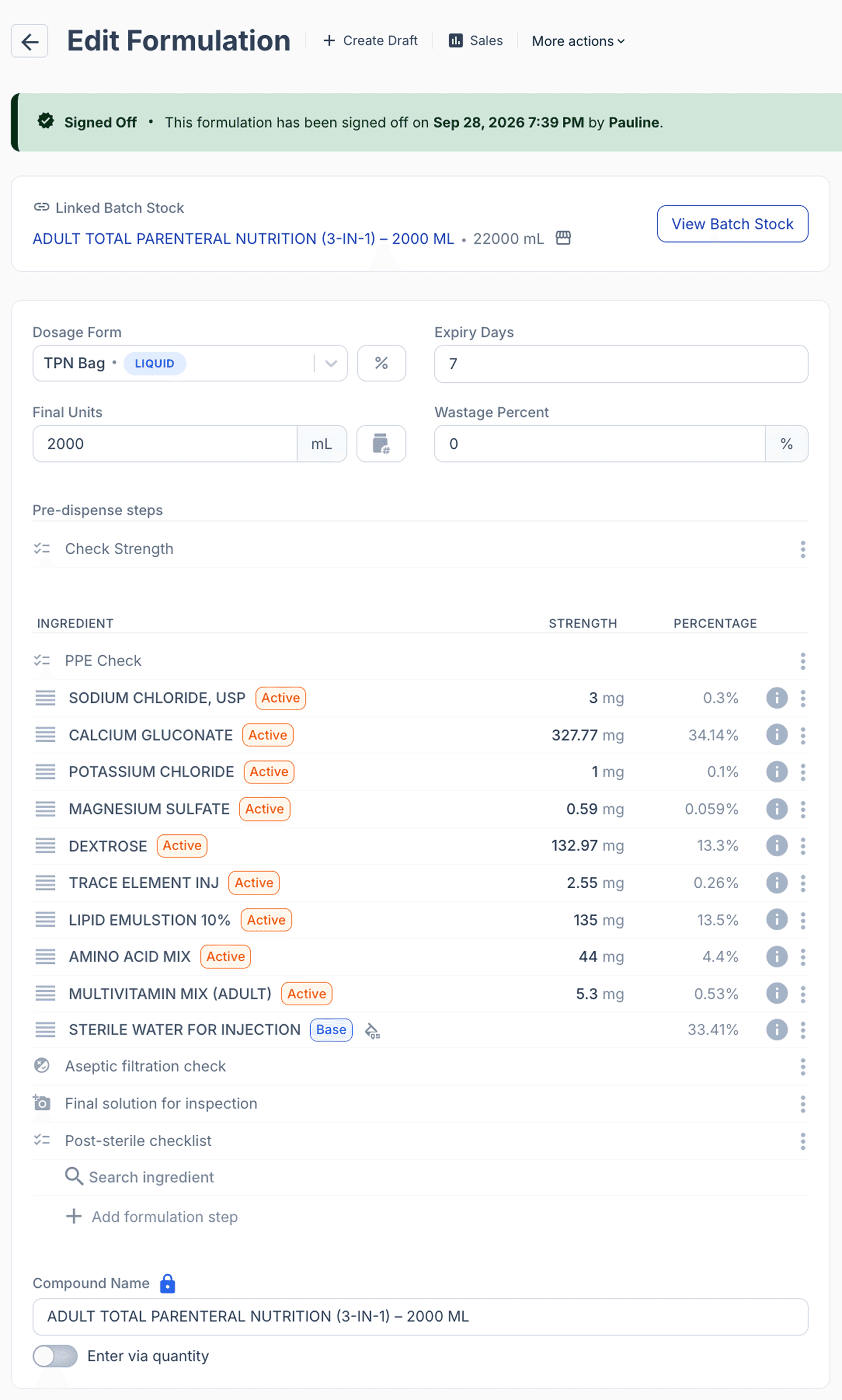The image size is (842, 1400).
Task: Open the Post-sterile checklist options menu
Action: [x=803, y=1141]
